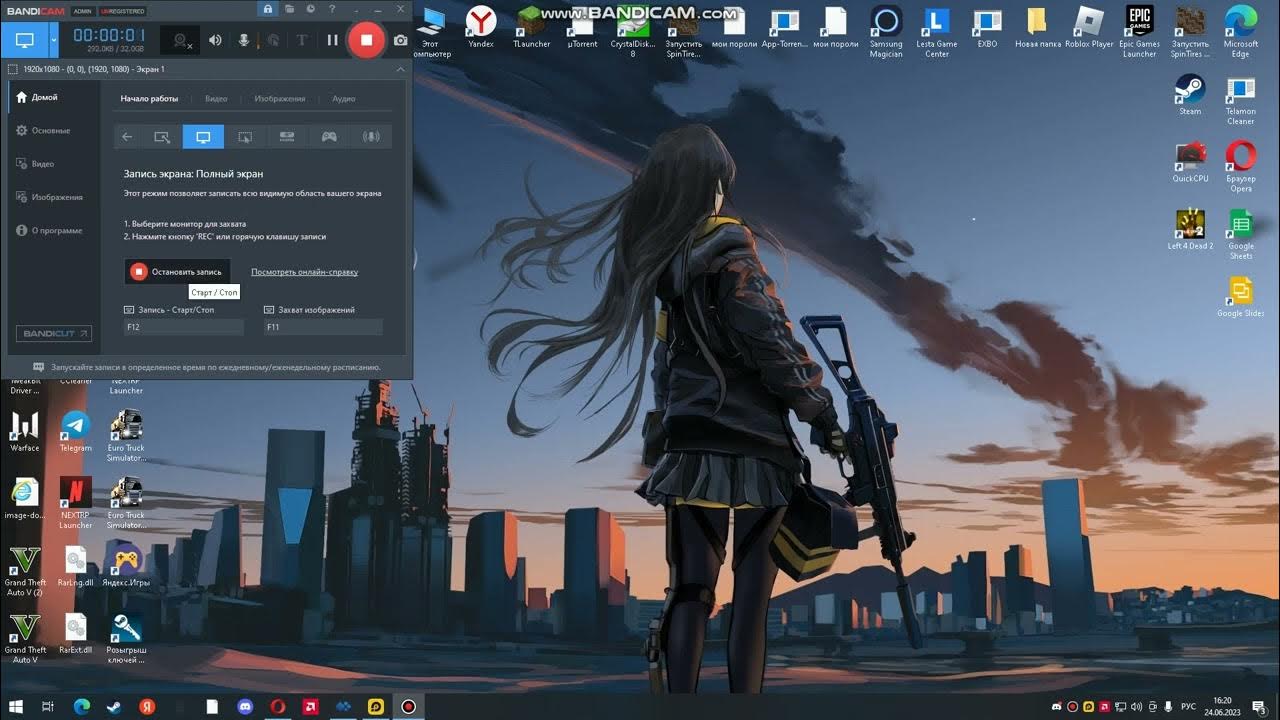
Task: Open the Изображения section in sidebar
Action: pos(49,197)
